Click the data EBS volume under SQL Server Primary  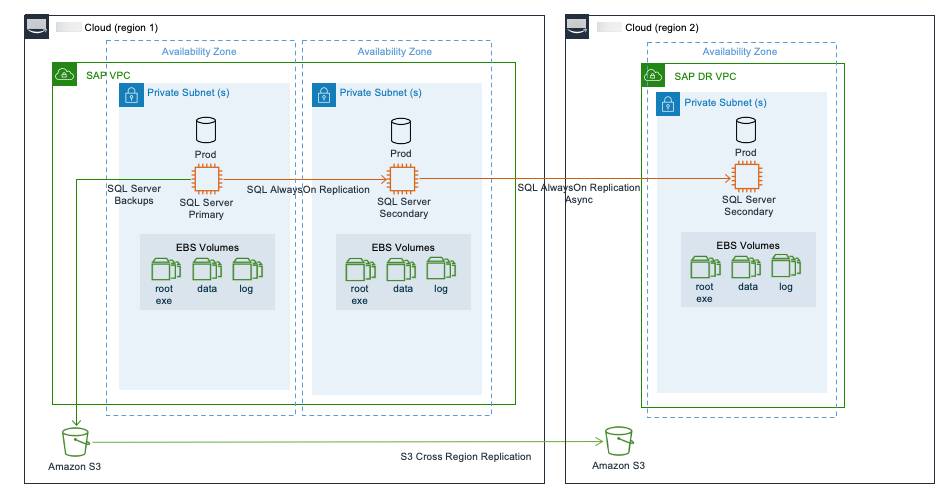(x=206, y=269)
